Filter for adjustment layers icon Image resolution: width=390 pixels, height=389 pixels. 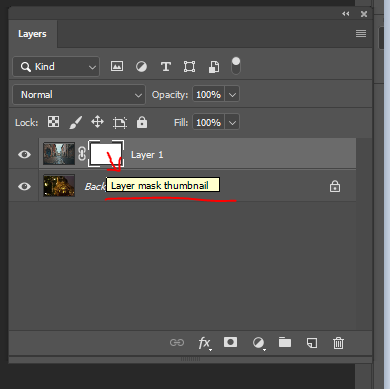[141, 67]
